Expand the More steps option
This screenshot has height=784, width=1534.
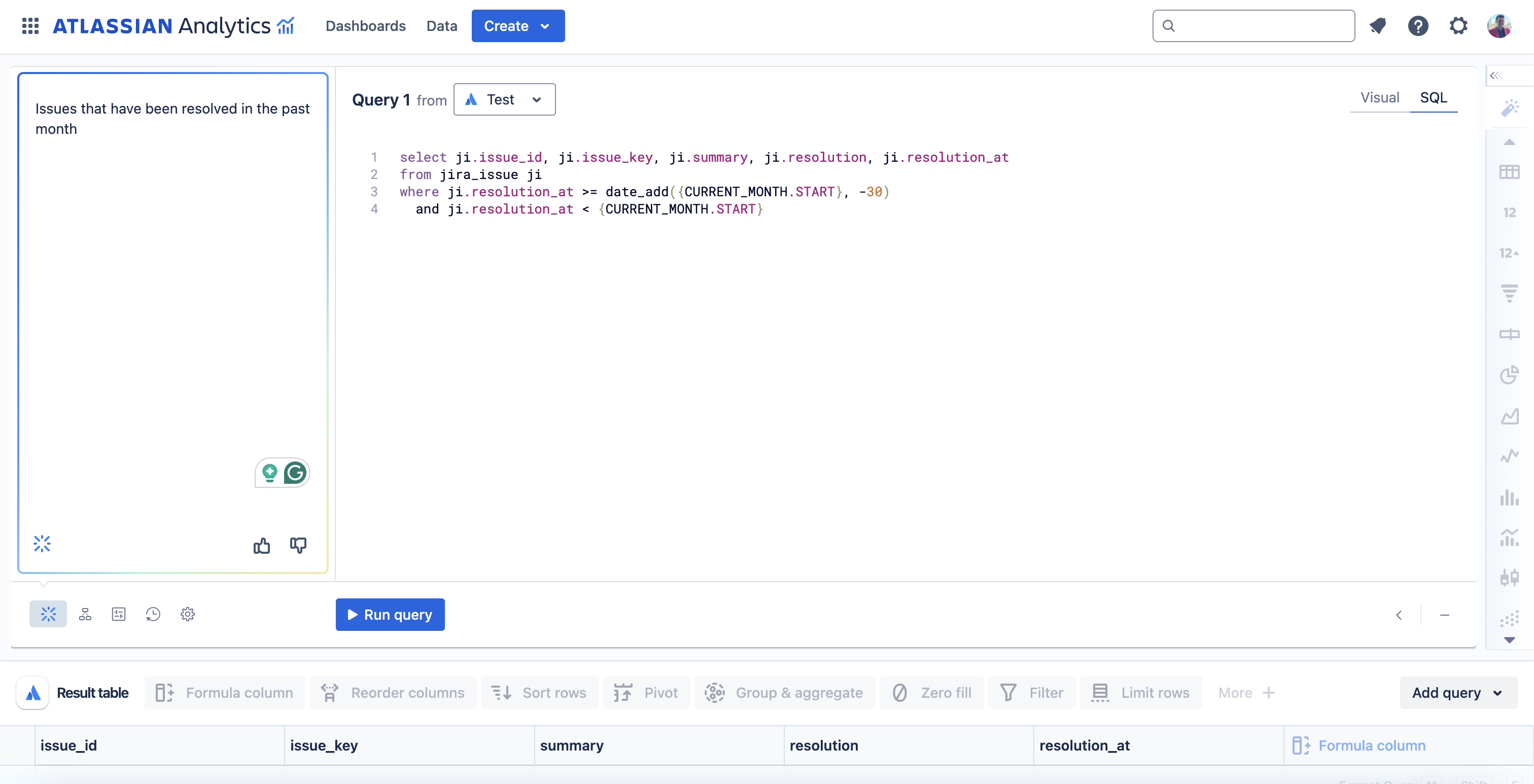coord(1246,692)
